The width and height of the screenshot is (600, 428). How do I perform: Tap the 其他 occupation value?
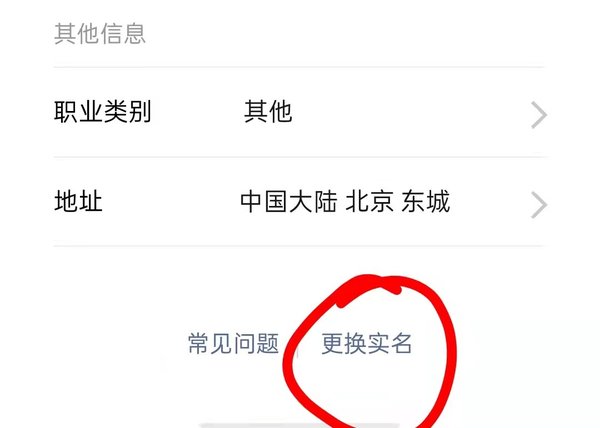click(268, 112)
